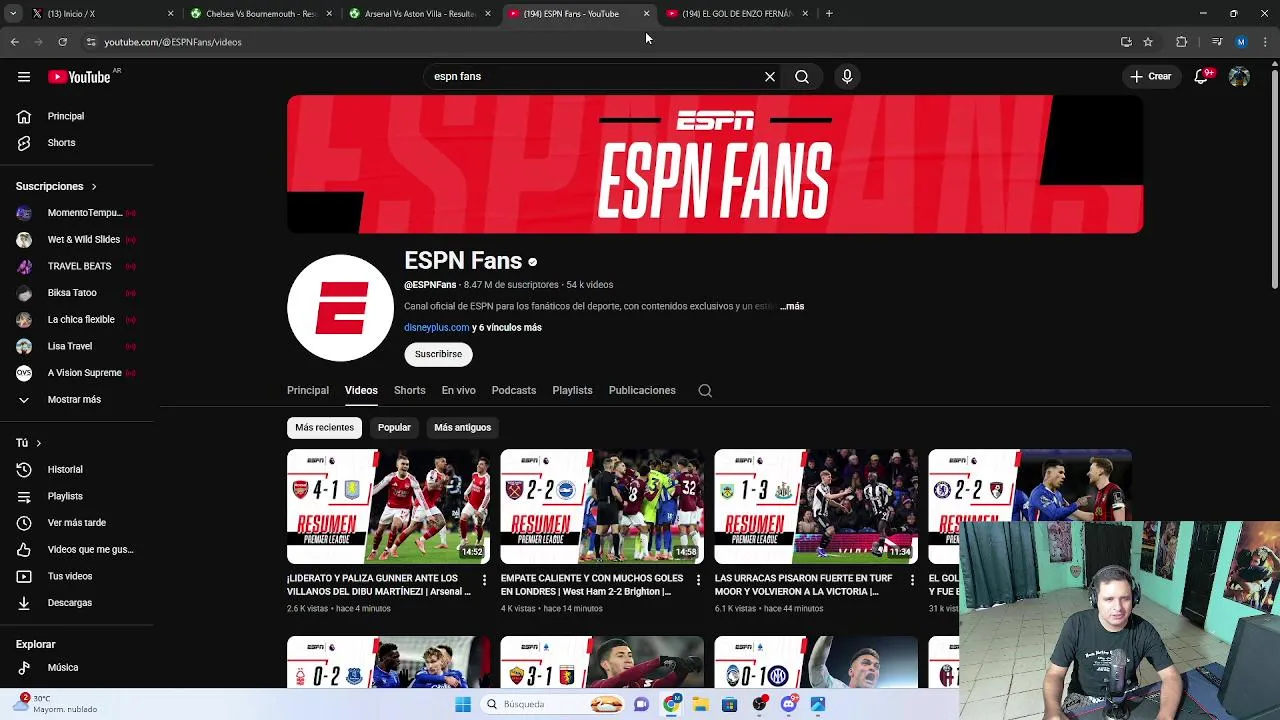Open options menu for Arsenal video
The image size is (1280, 720).
[484, 580]
